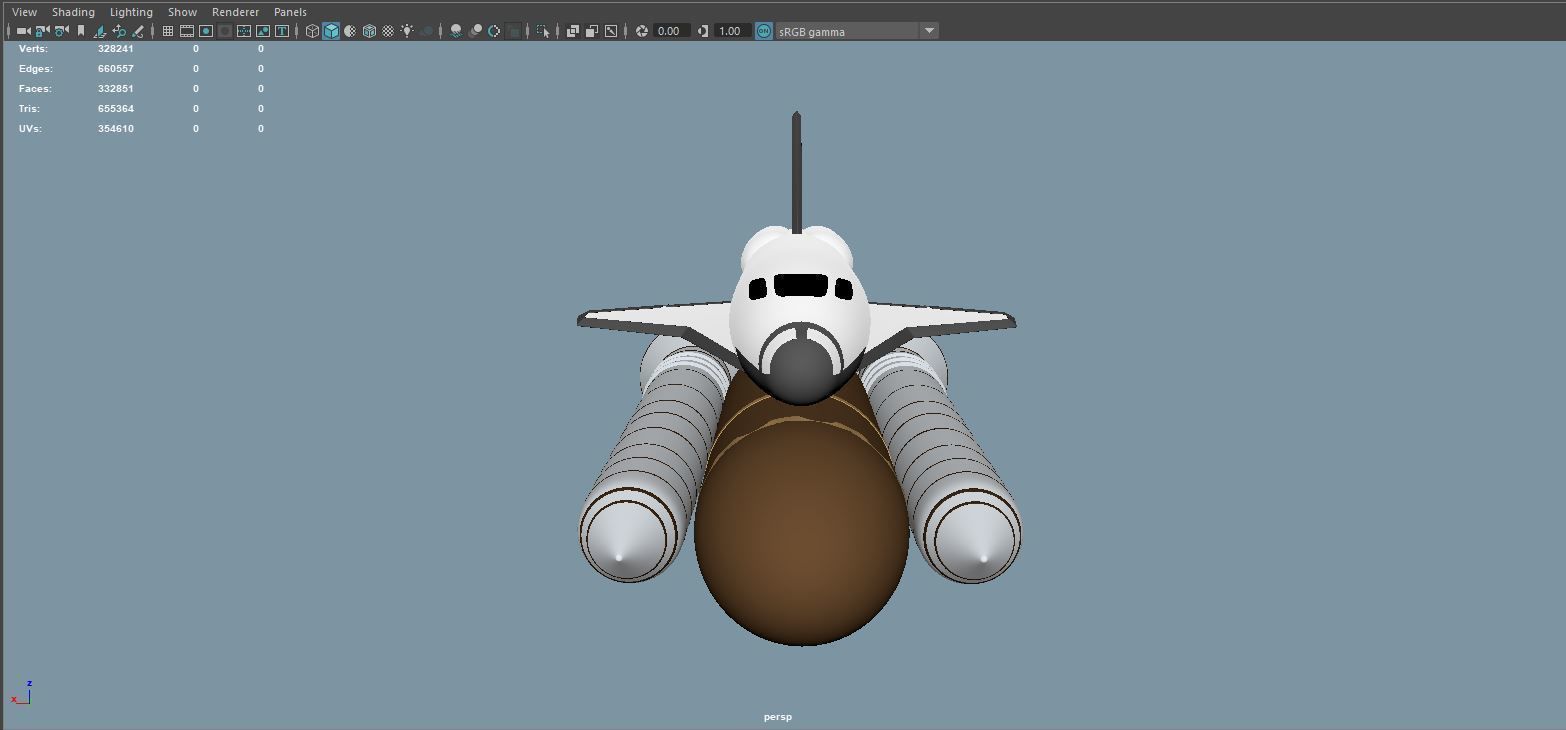Enable the Textured display icon
Screen dimensions: 1566x730
388,31
